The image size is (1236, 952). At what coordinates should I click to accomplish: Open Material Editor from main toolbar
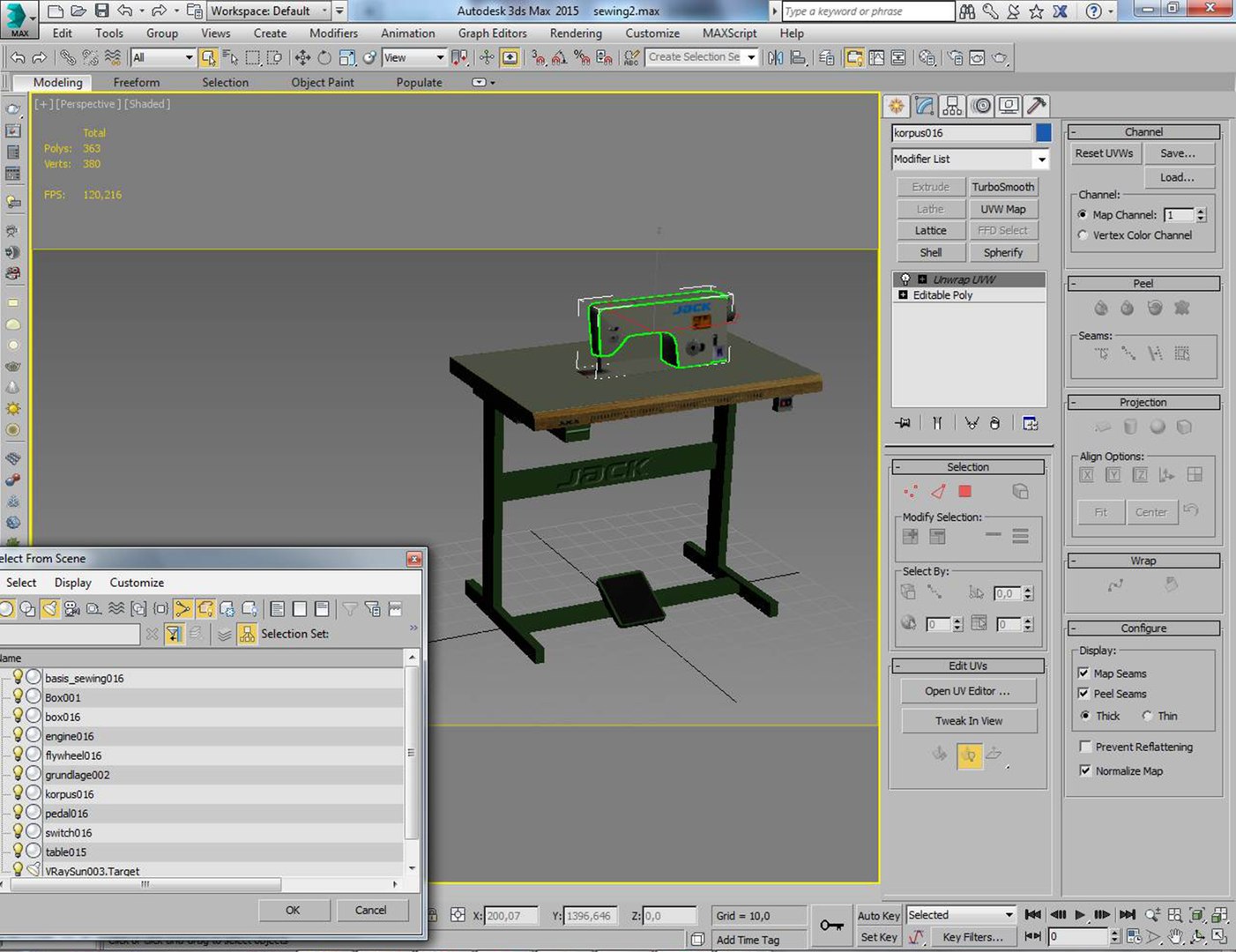coord(927,58)
